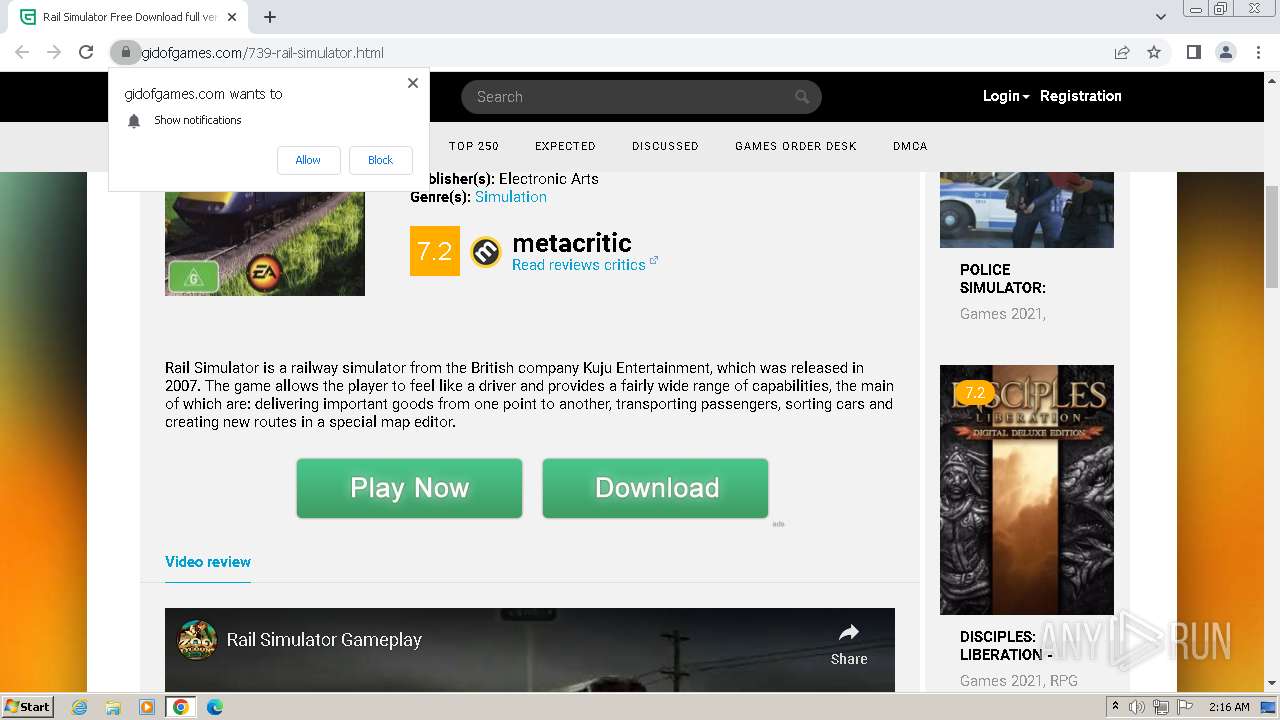
Task: Open the Disciples Liberation cover thumbnail
Action: click(x=1027, y=490)
